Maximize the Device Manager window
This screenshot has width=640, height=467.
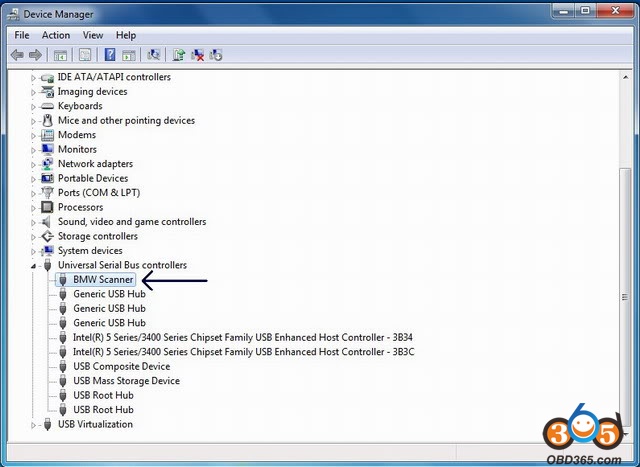tap(585, 11)
